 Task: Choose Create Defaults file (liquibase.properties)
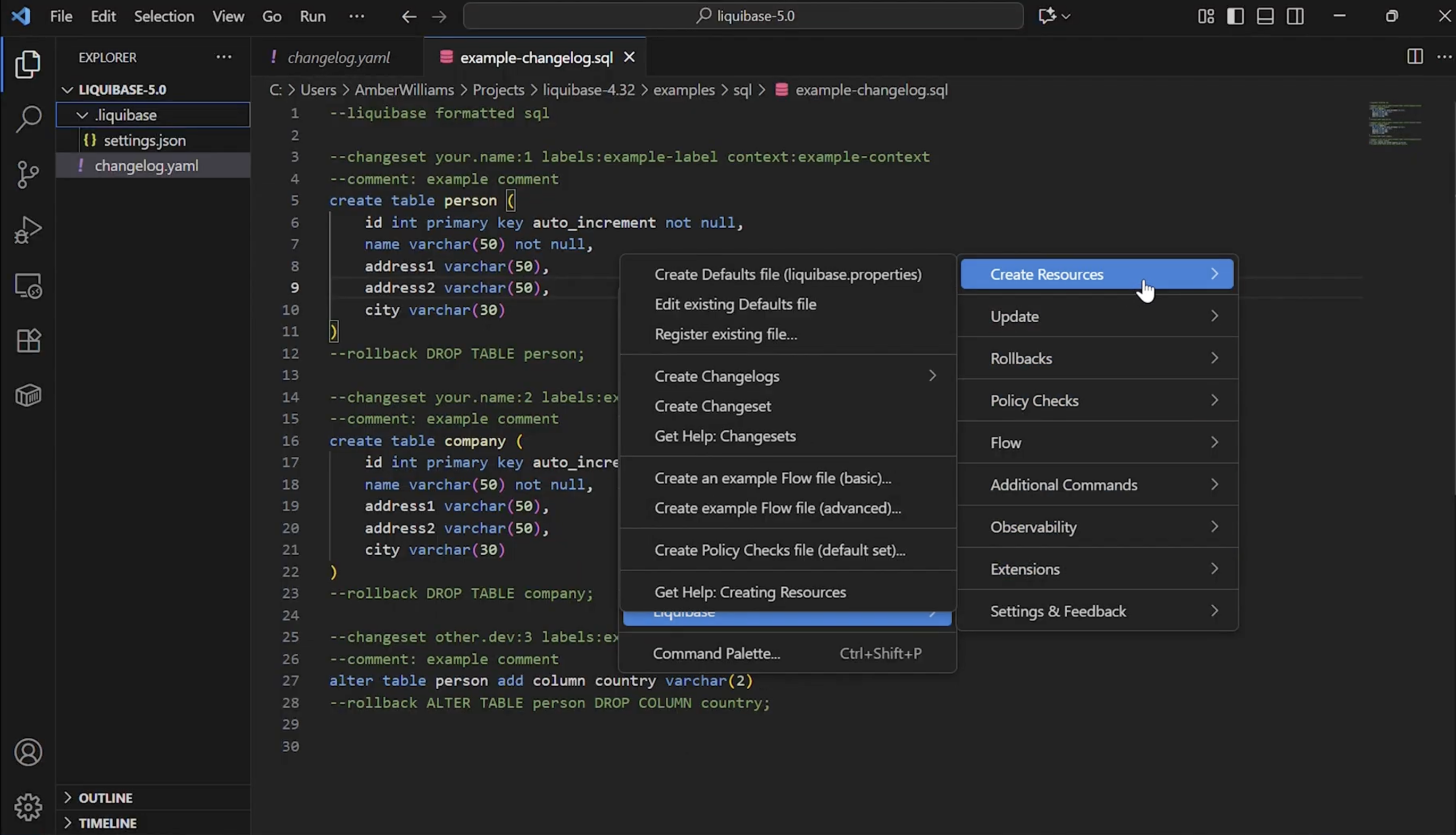(788, 274)
